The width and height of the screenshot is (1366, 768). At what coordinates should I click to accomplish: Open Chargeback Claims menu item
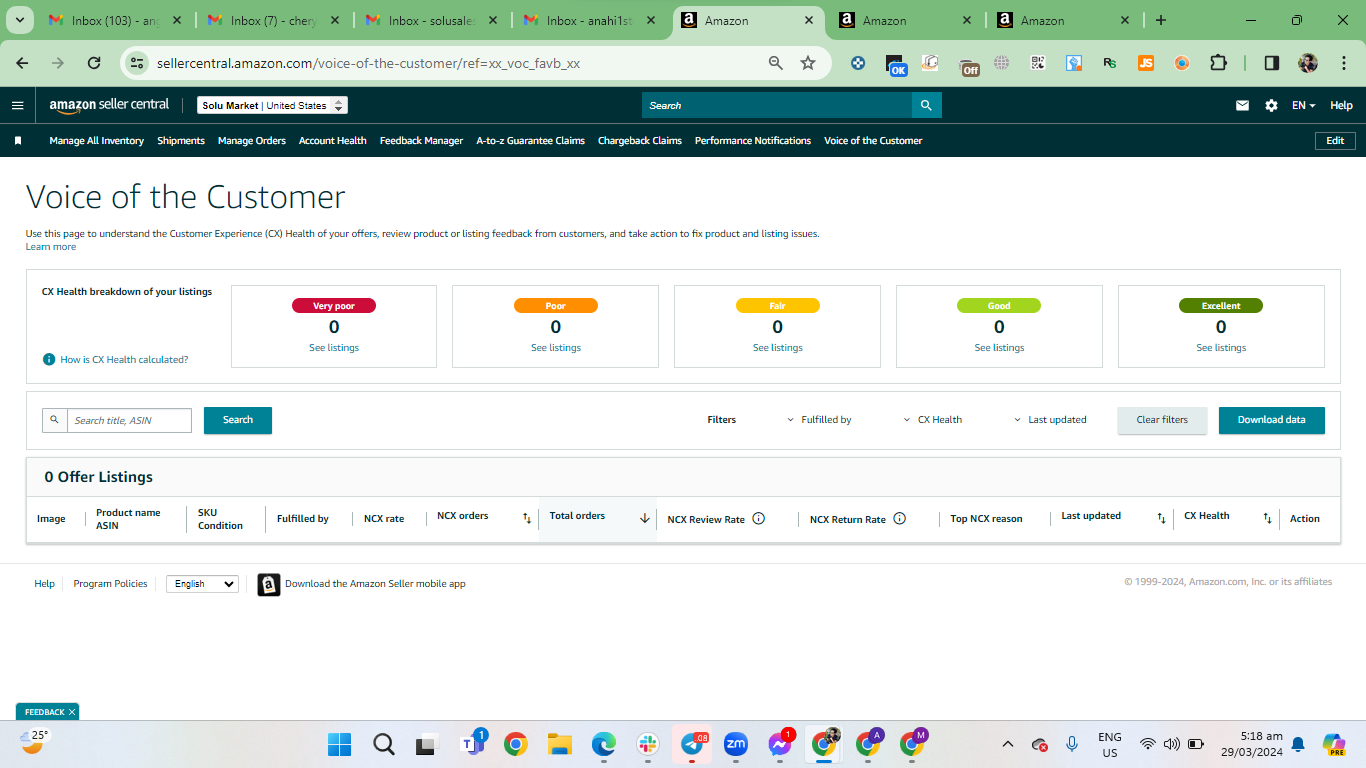pyautogui.click(x=640, y=141)
